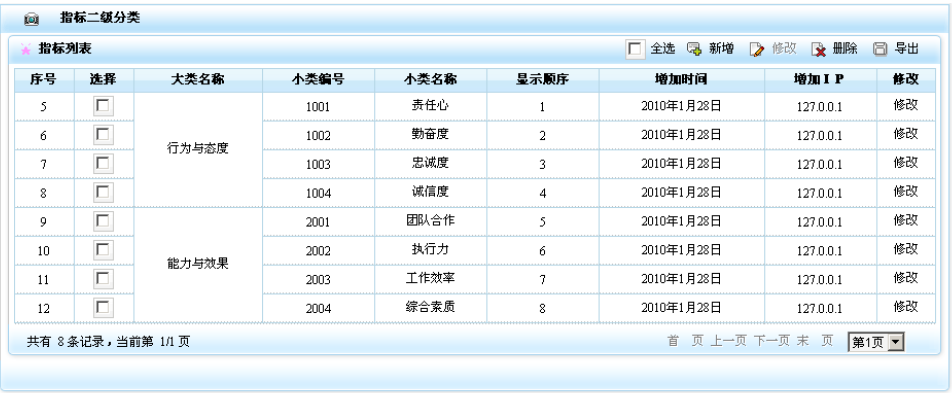Click the last 修改 column header

pyautogui.click(x=905, y=80)
